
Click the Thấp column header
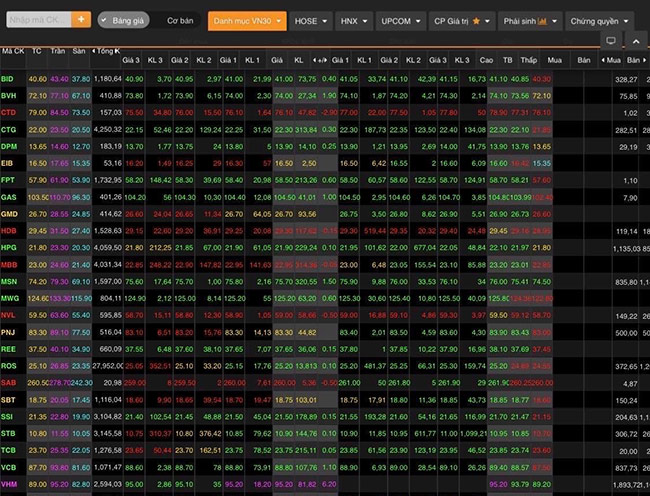pyautogui.click(x=529, y=60)
